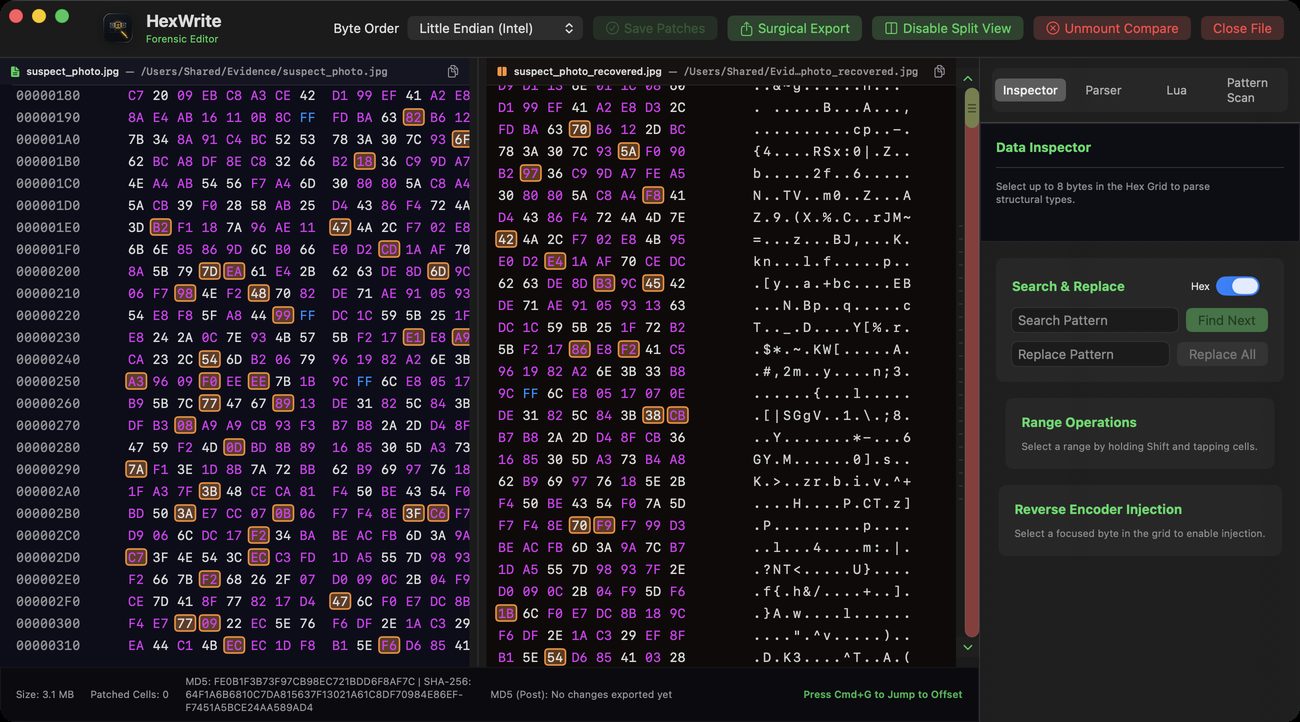Click ASCII text 'Z.9.(X.%.C..rJM~' in compare pane
Image resolution: width=1300 pixels, height=722 pixels.
832,217
